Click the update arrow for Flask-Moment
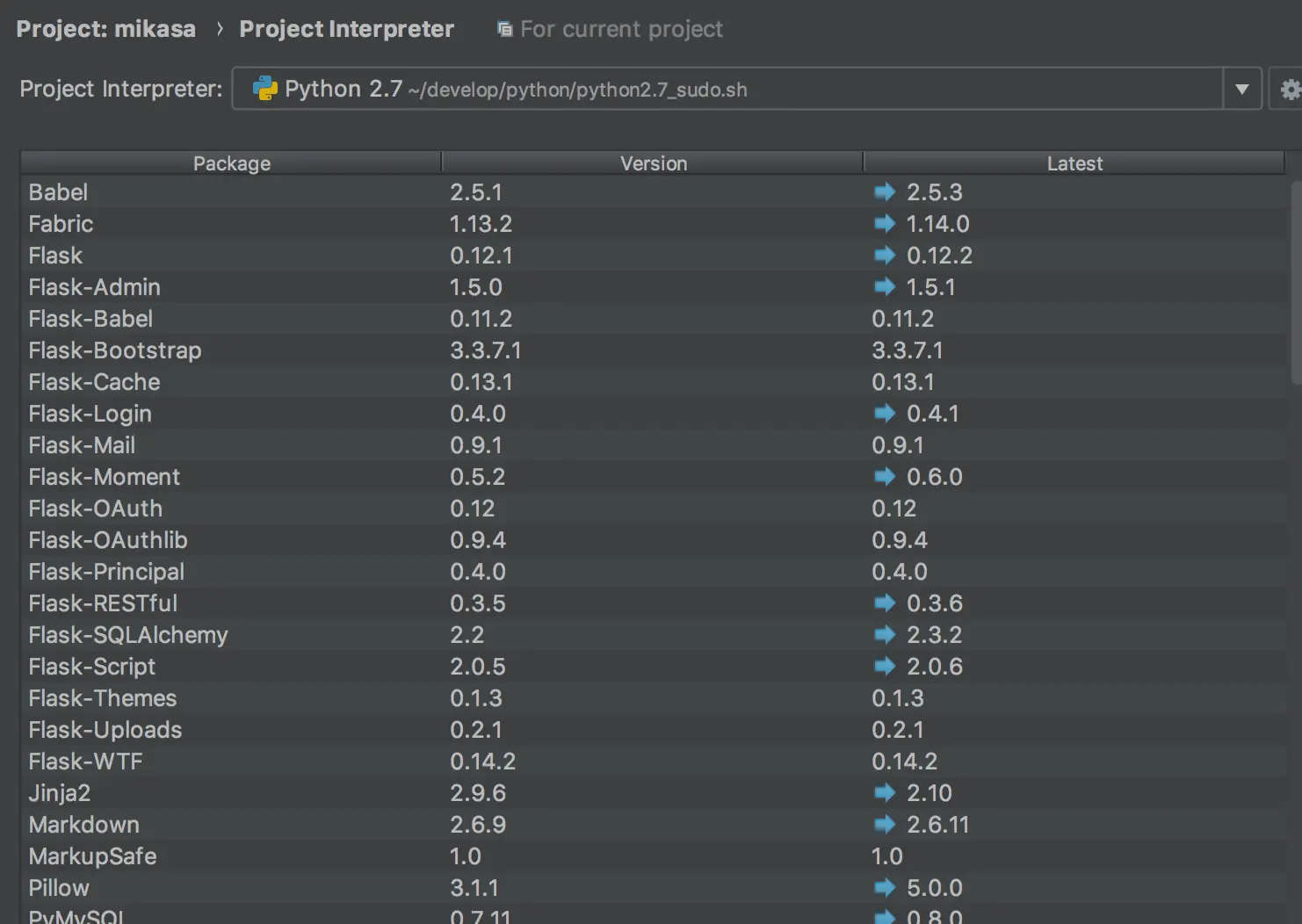The image size is (1302, 924). (885, 476)
